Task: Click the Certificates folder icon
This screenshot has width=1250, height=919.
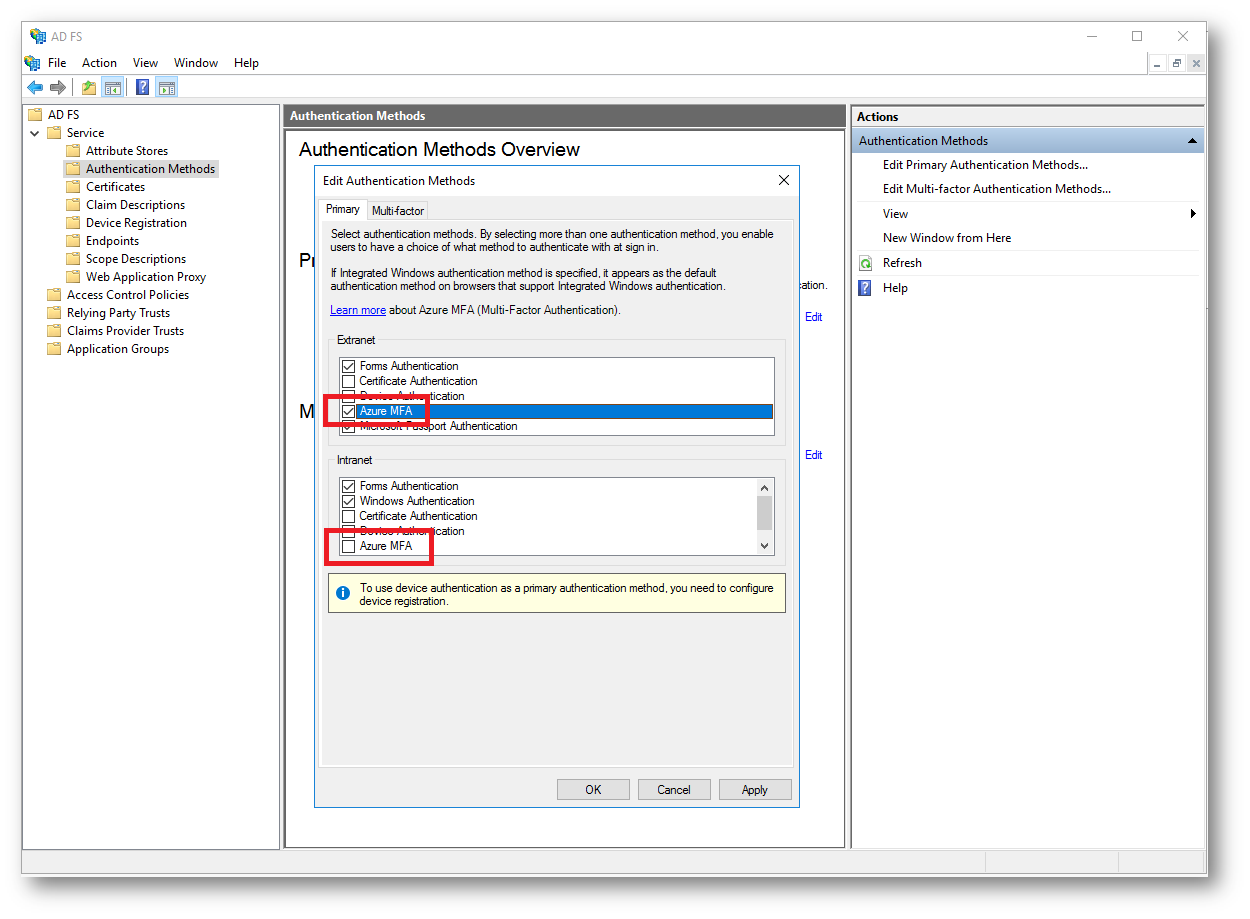Action: 73,187
